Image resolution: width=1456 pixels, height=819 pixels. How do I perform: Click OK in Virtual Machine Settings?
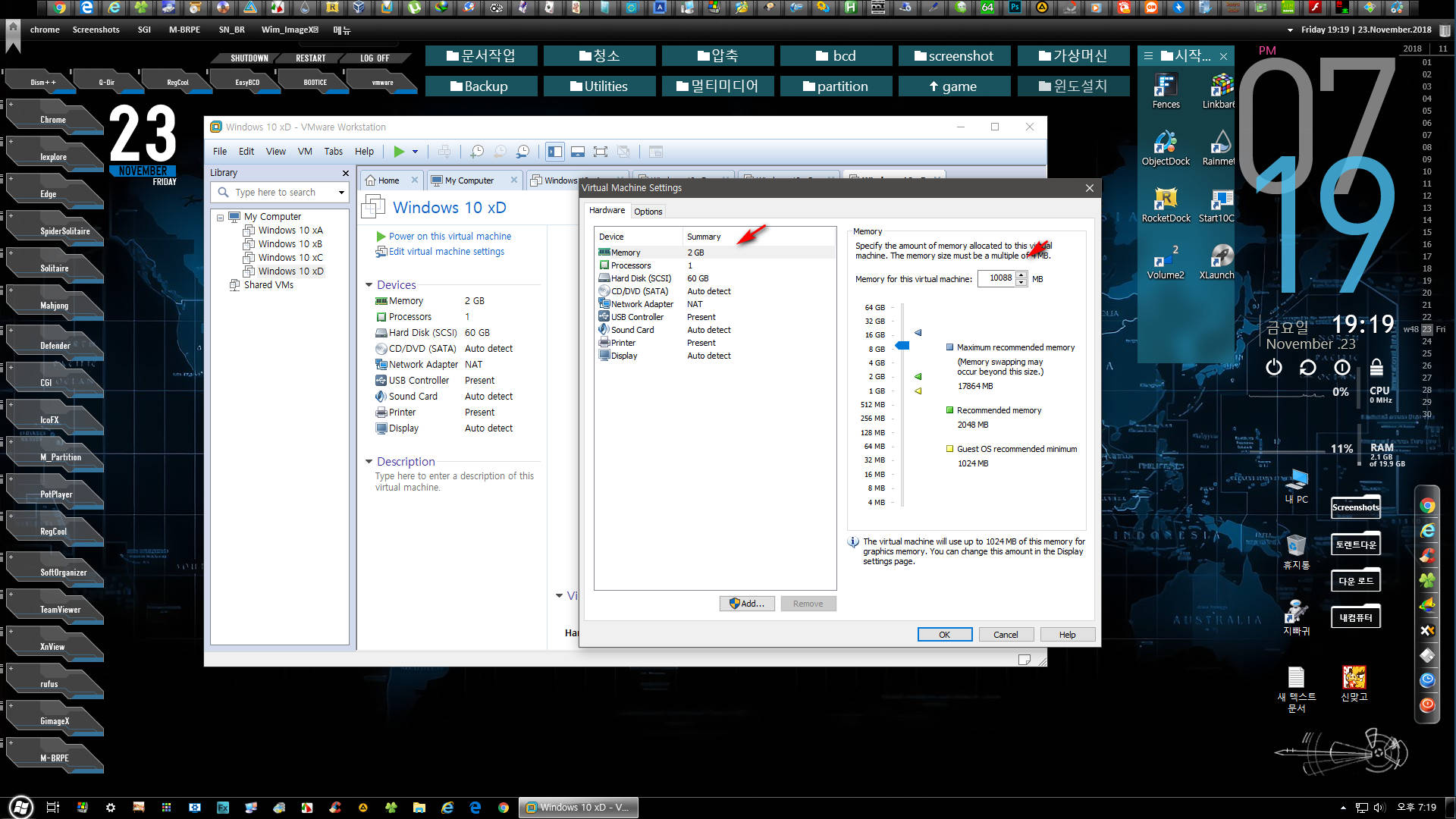(945, 635)
